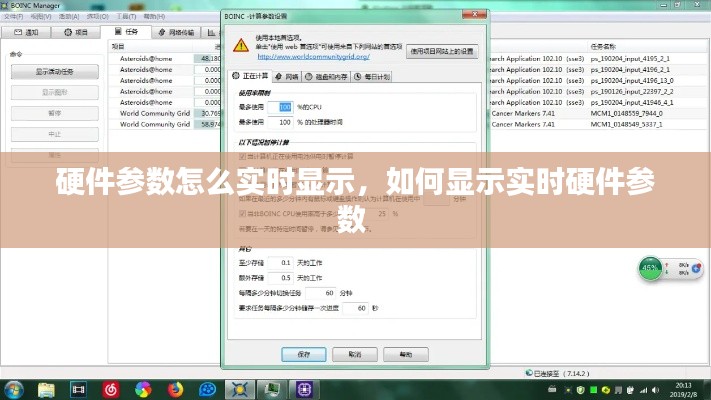Open the blue paw-print app in taskbar
The image size is (711, 400).
click(x=207, y=390)
